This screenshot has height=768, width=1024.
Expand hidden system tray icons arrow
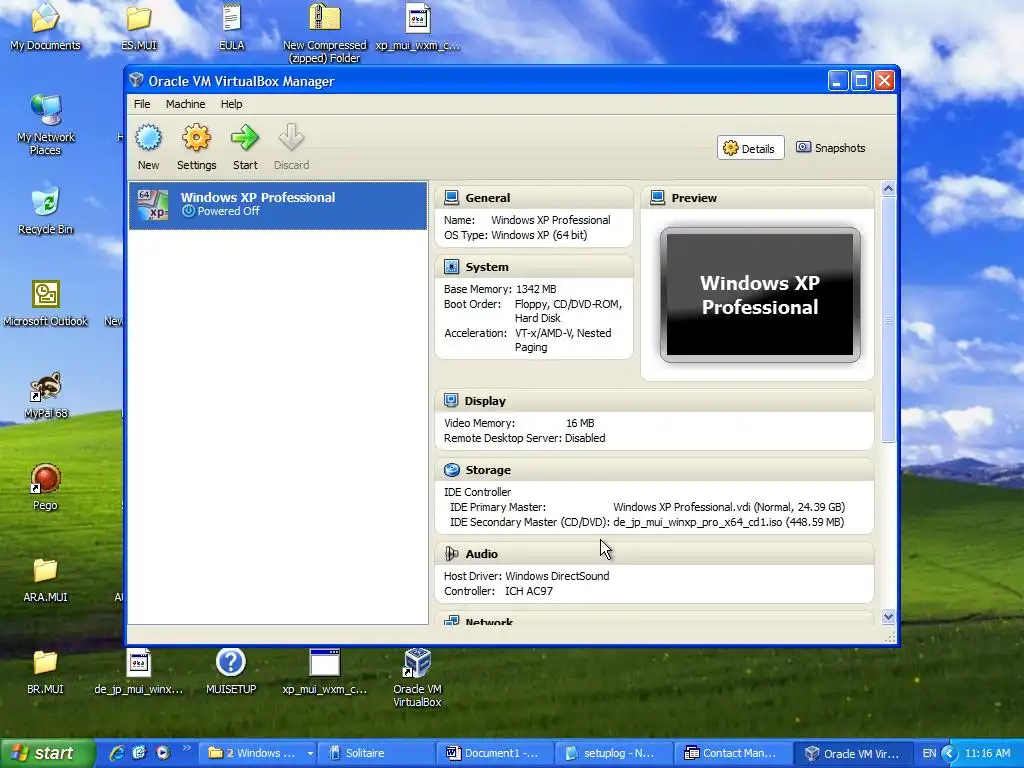click(950, 754)
